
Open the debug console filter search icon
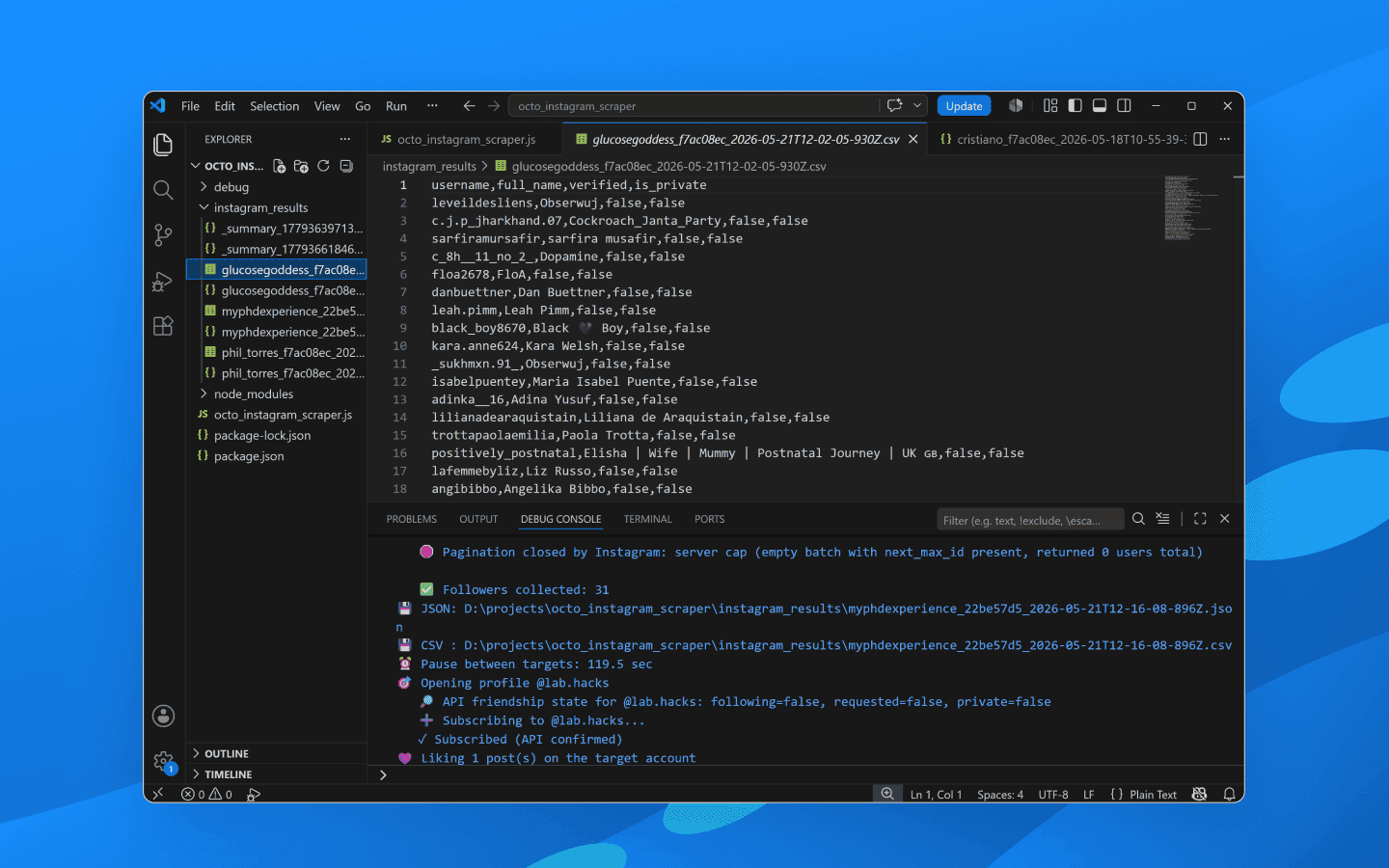point(1138,519)
